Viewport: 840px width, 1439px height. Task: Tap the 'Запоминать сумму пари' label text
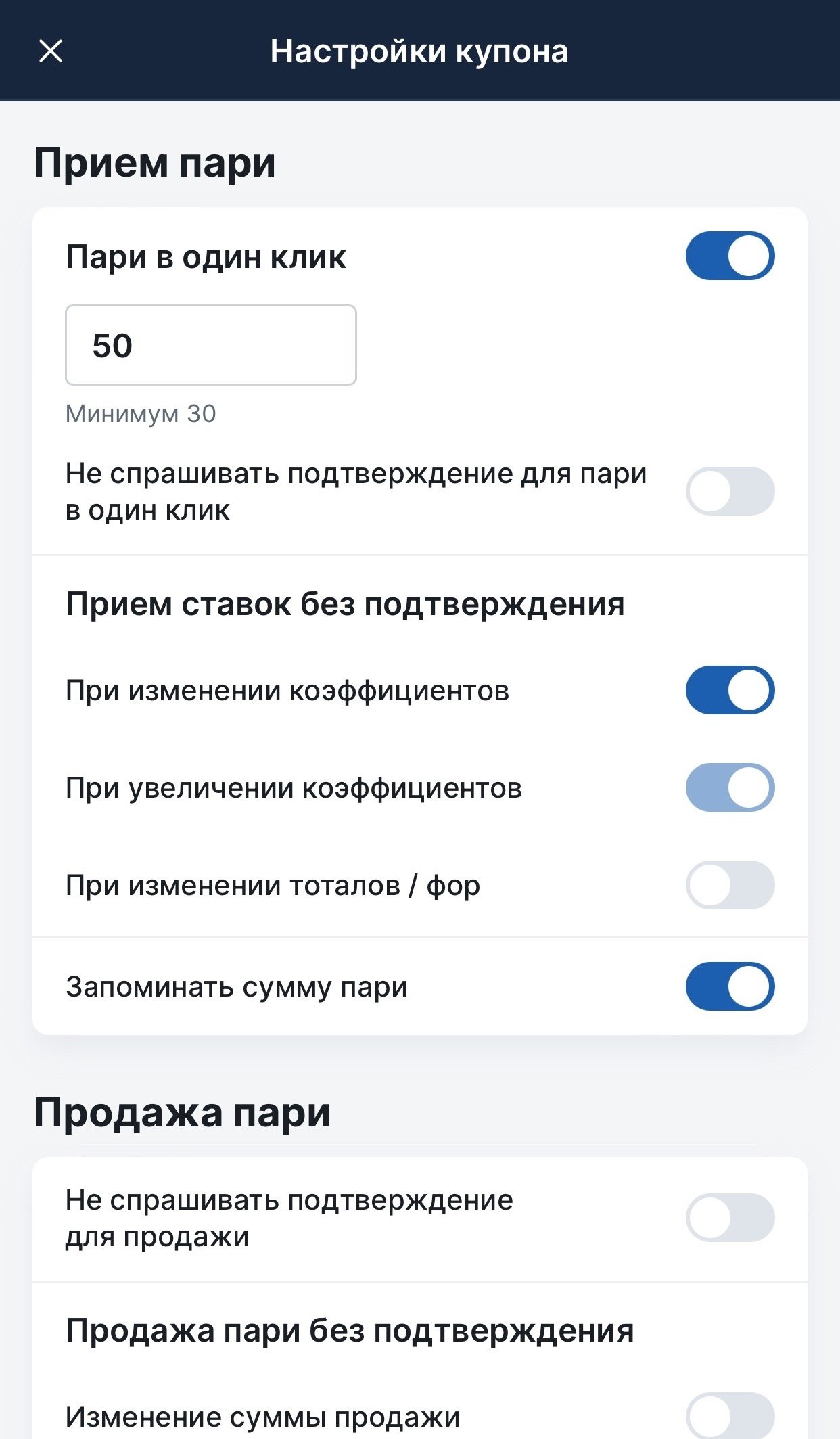[237, 987]
